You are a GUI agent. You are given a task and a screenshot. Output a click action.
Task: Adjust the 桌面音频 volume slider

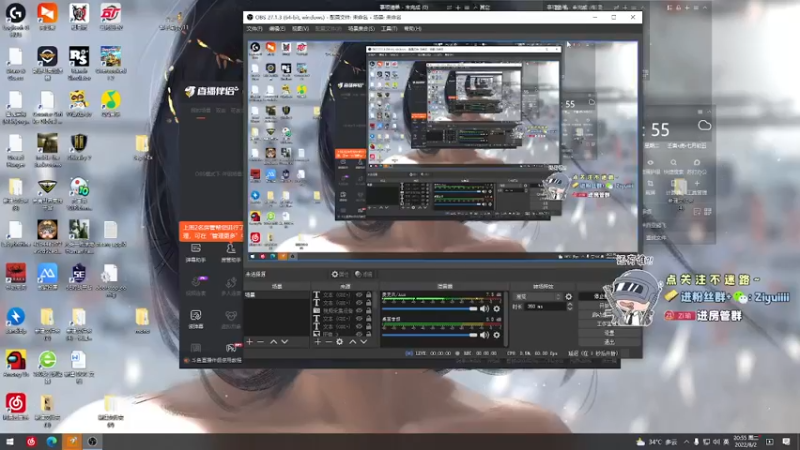[430, 335]
